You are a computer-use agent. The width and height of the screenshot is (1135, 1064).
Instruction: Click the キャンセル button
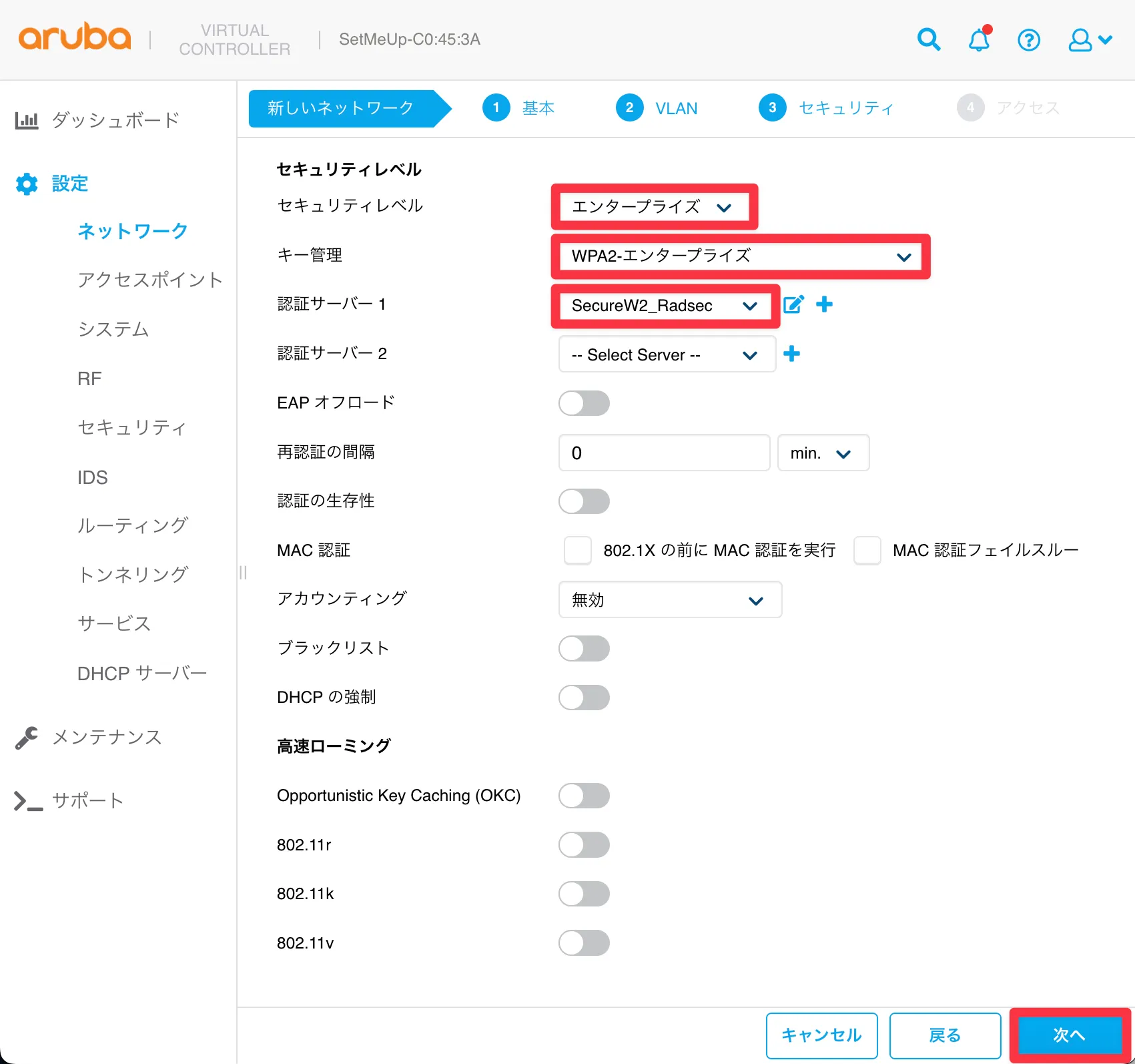(x=821, y=1035)
